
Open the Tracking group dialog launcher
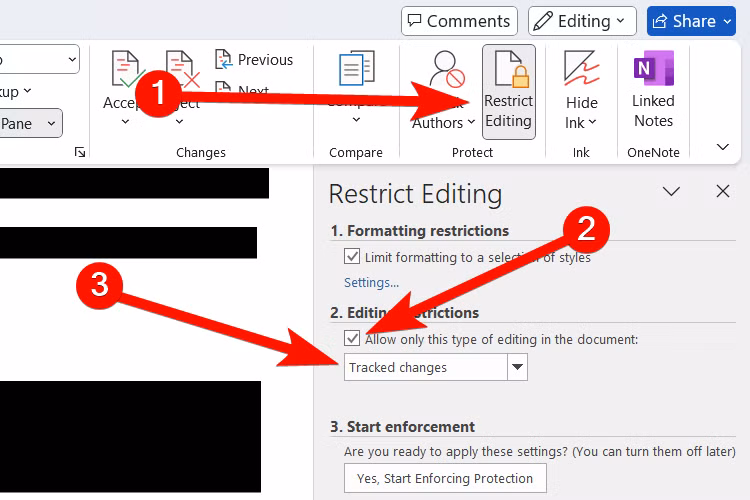tap(80, 152)
